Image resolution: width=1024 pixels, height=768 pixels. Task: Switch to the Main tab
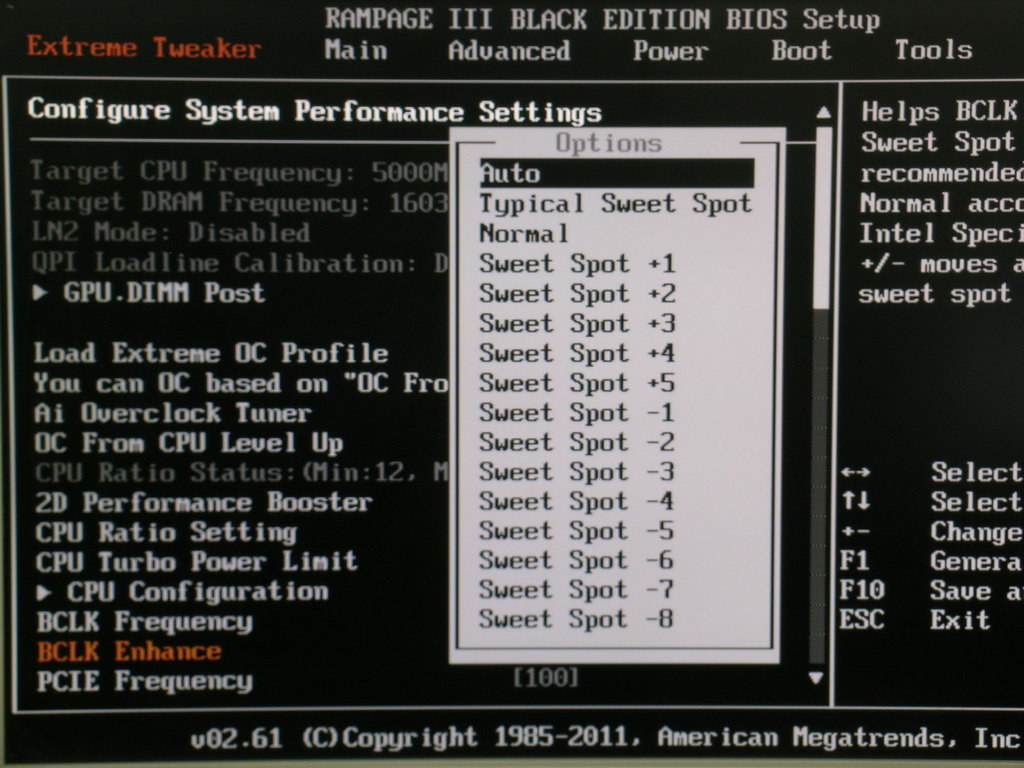(356, 50)
